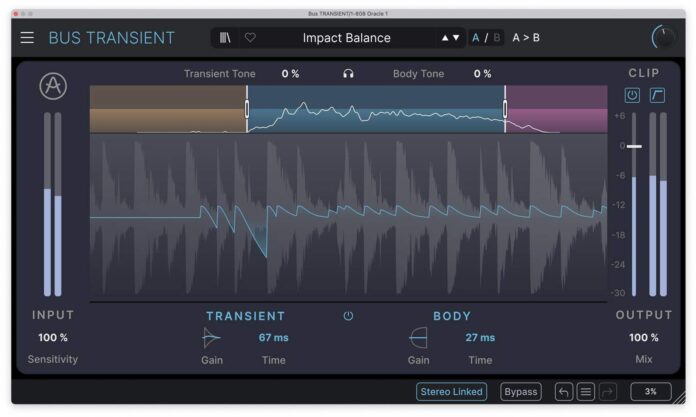This screenshot has height=417, width=696.
Task: Copy settings with A > B
Action: point(526,38)
